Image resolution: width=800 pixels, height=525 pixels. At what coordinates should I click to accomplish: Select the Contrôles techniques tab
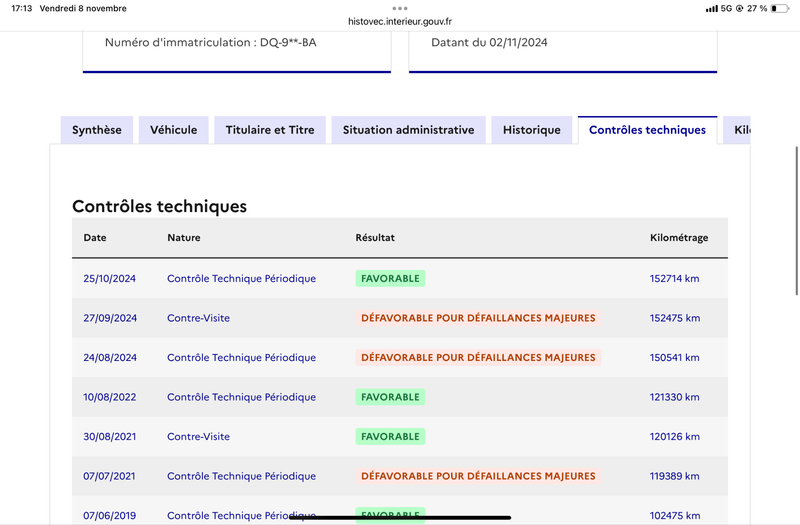647,130
